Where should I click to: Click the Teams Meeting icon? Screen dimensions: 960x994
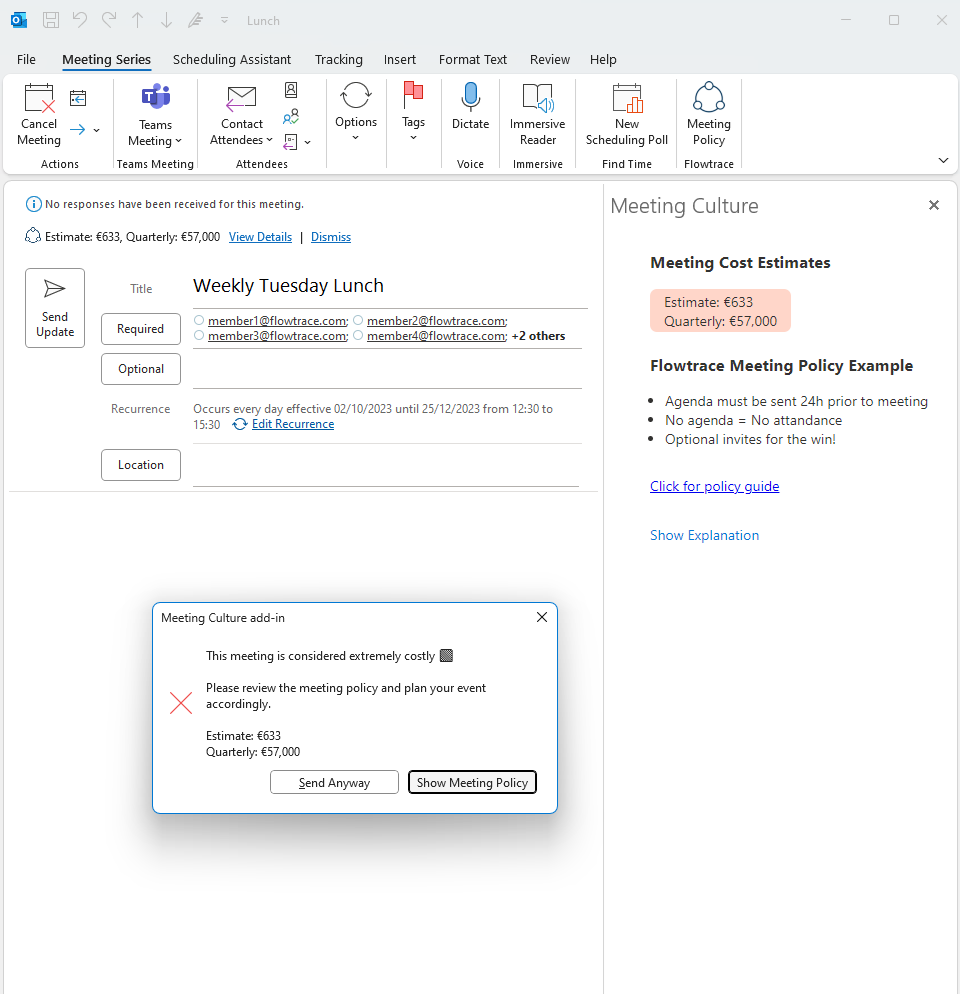(155, 96)
